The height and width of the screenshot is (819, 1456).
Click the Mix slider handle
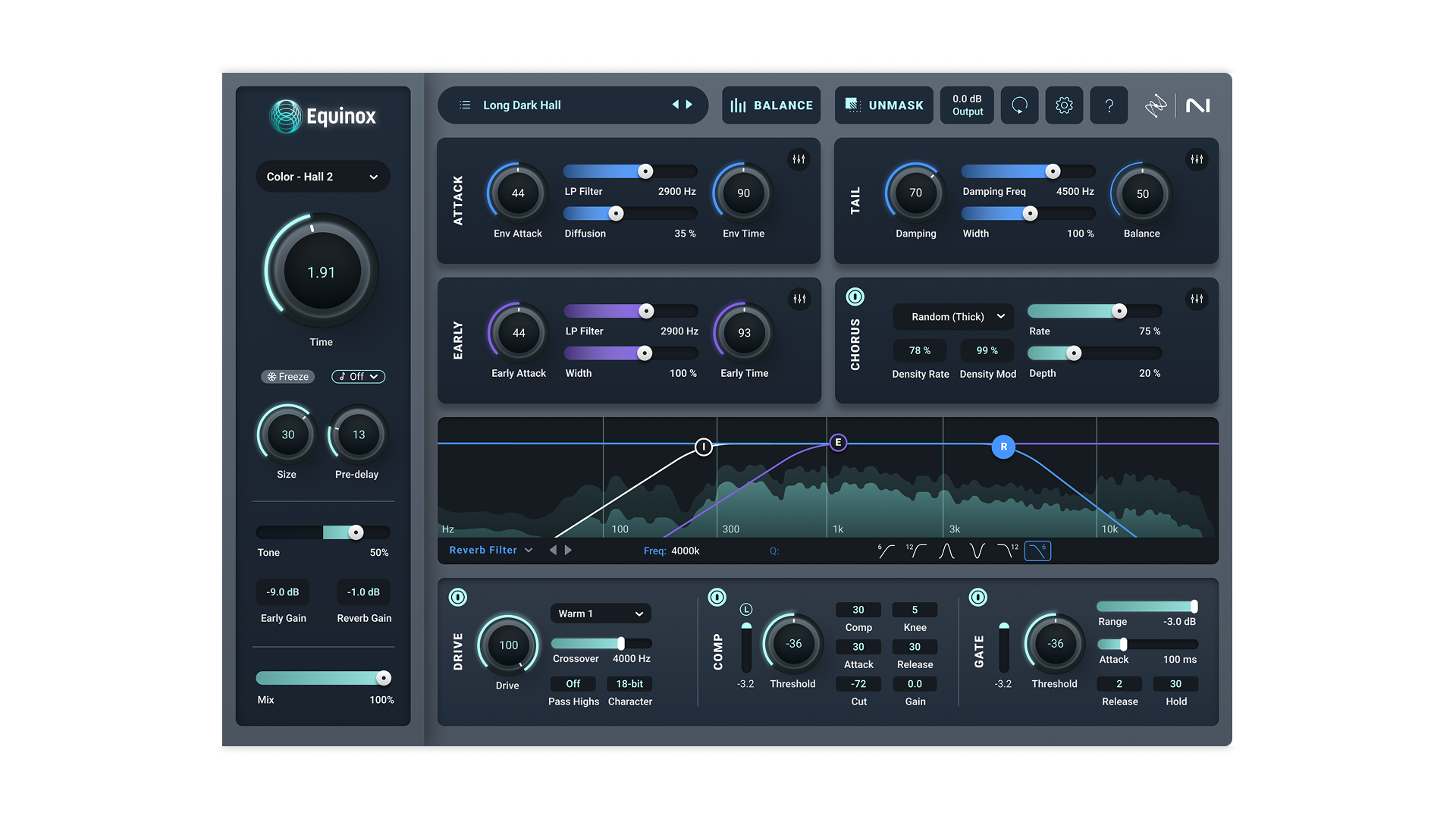click(x=384, y=678)
